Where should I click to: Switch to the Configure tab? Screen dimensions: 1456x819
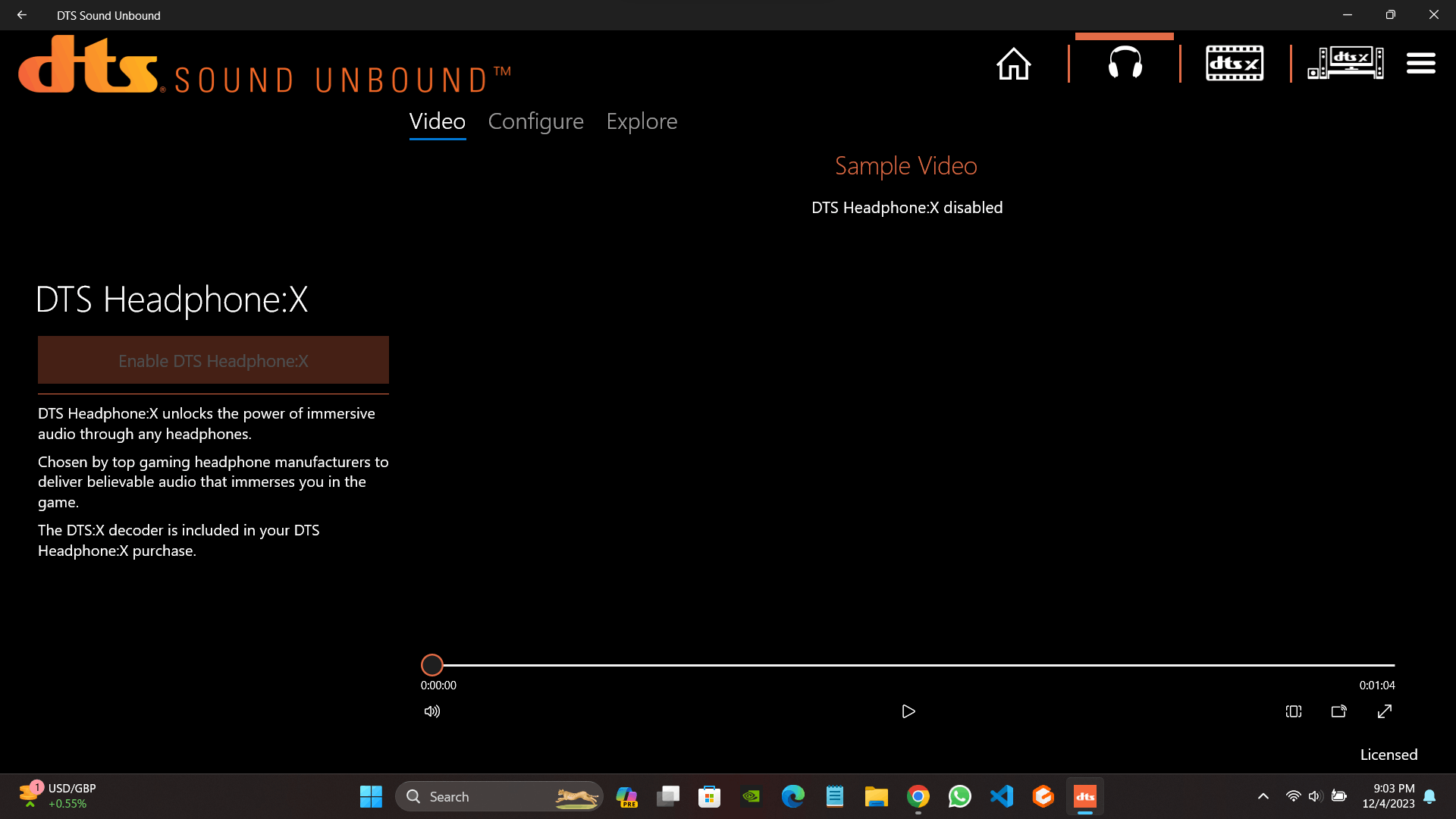tap(535, 121)
